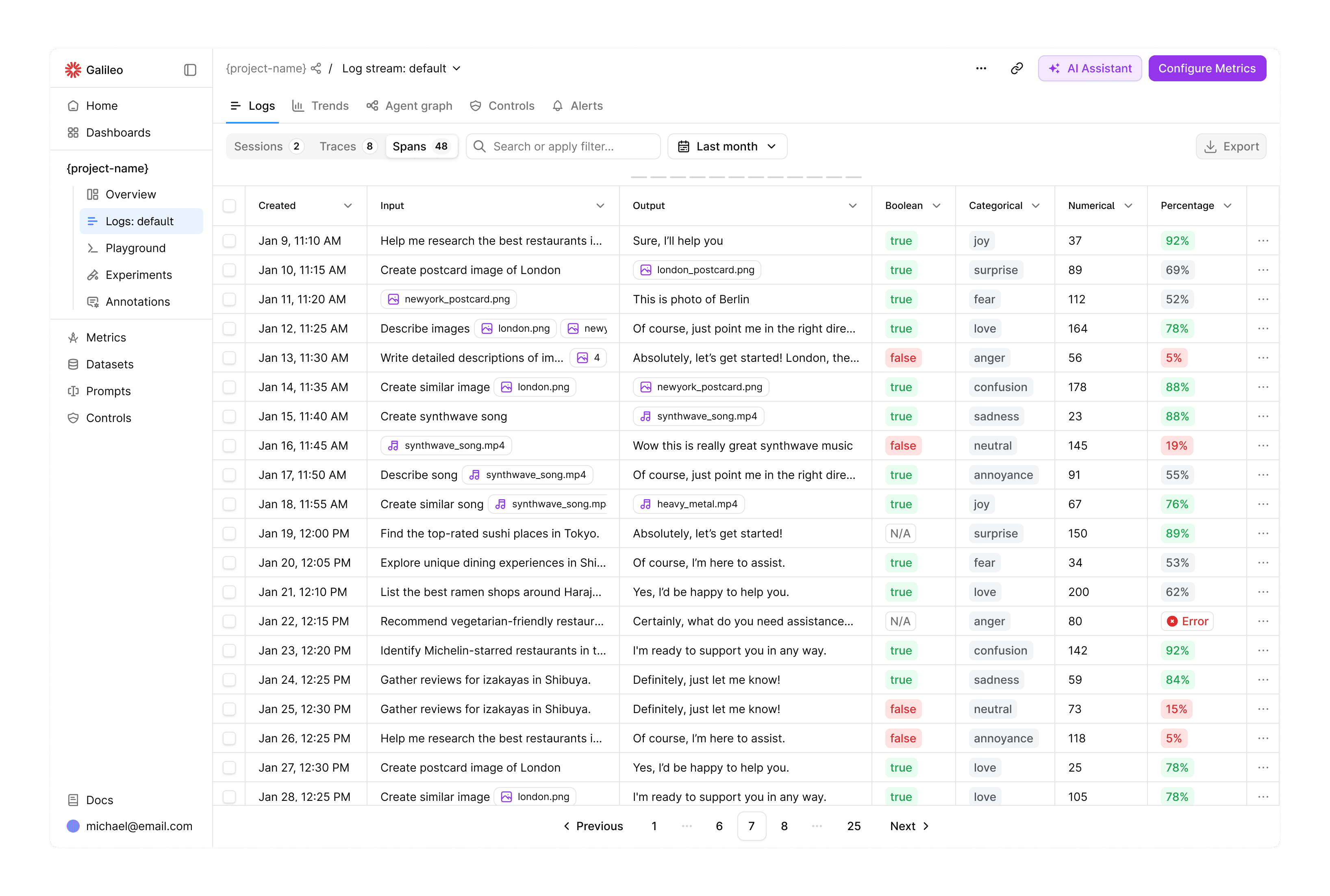Expand the Percentage column sort chevron
Screen dimensions: 1330x896
[1227, 206]
